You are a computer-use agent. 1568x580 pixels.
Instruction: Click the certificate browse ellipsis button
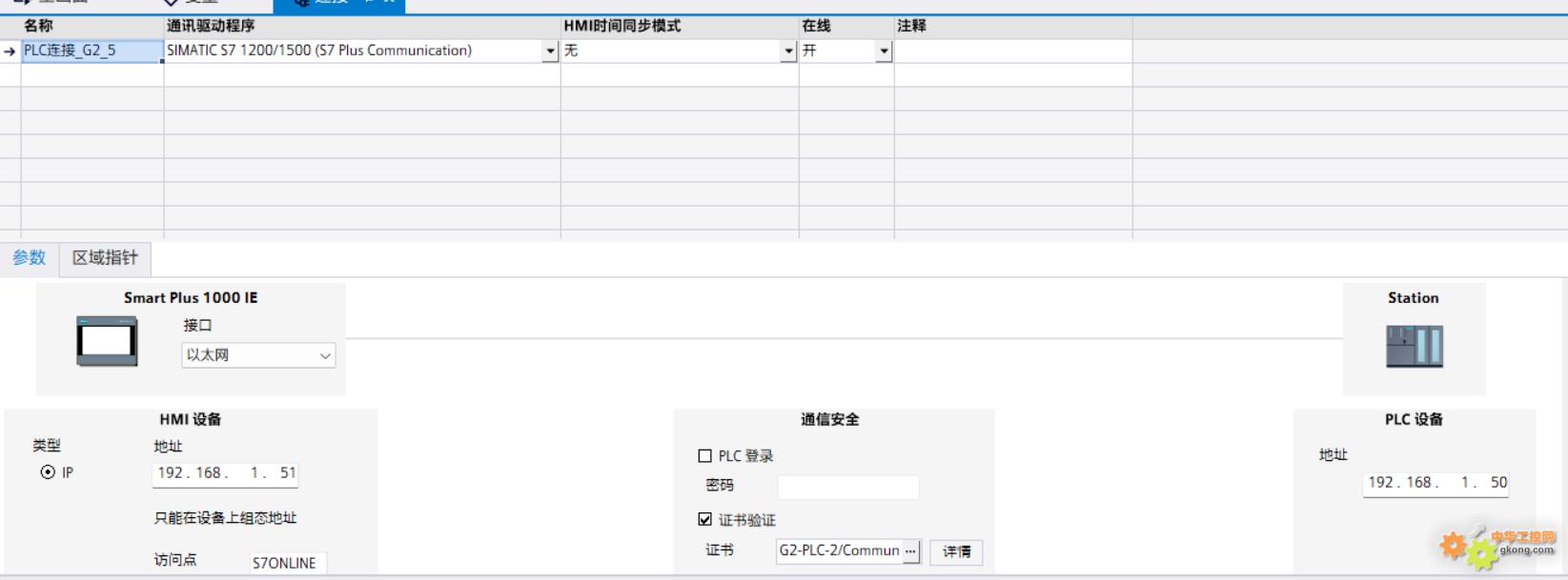coord(911,550)
